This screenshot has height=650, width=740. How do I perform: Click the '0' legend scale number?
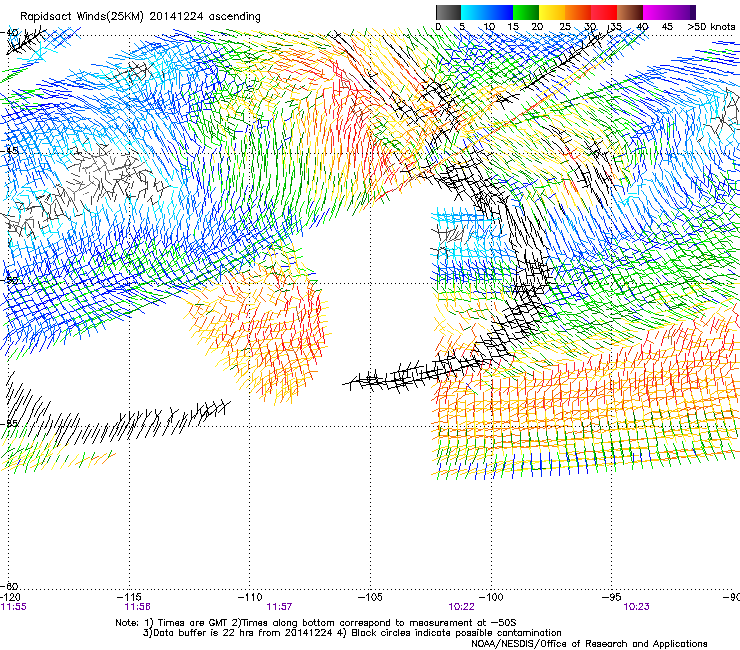tap(438, 27)
